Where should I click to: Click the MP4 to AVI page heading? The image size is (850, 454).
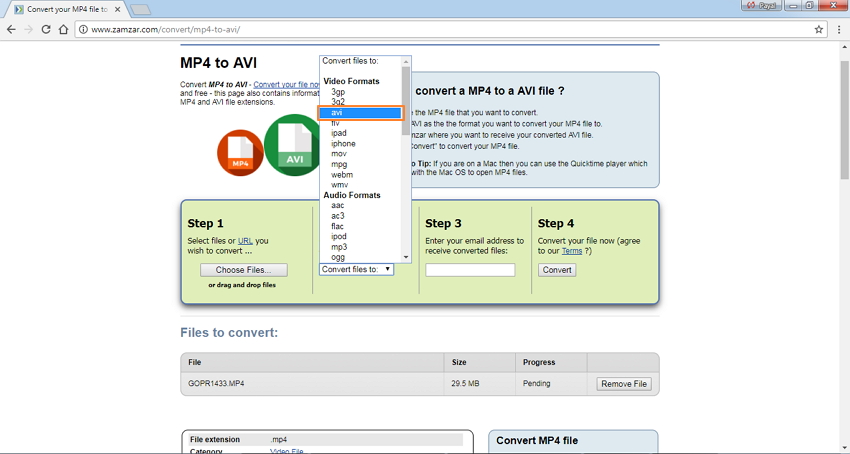218,63
